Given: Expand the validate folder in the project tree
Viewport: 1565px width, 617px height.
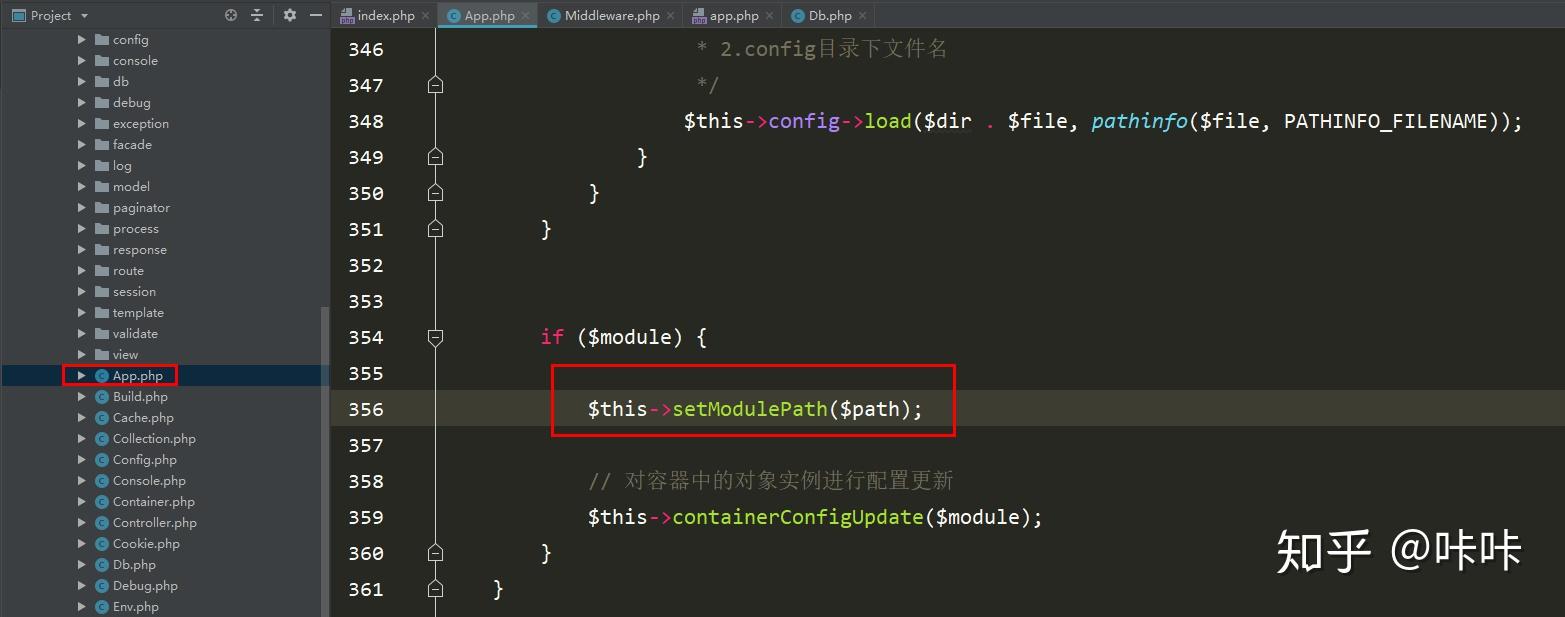Looking at the screenshot, I should (x=82, y=333).
